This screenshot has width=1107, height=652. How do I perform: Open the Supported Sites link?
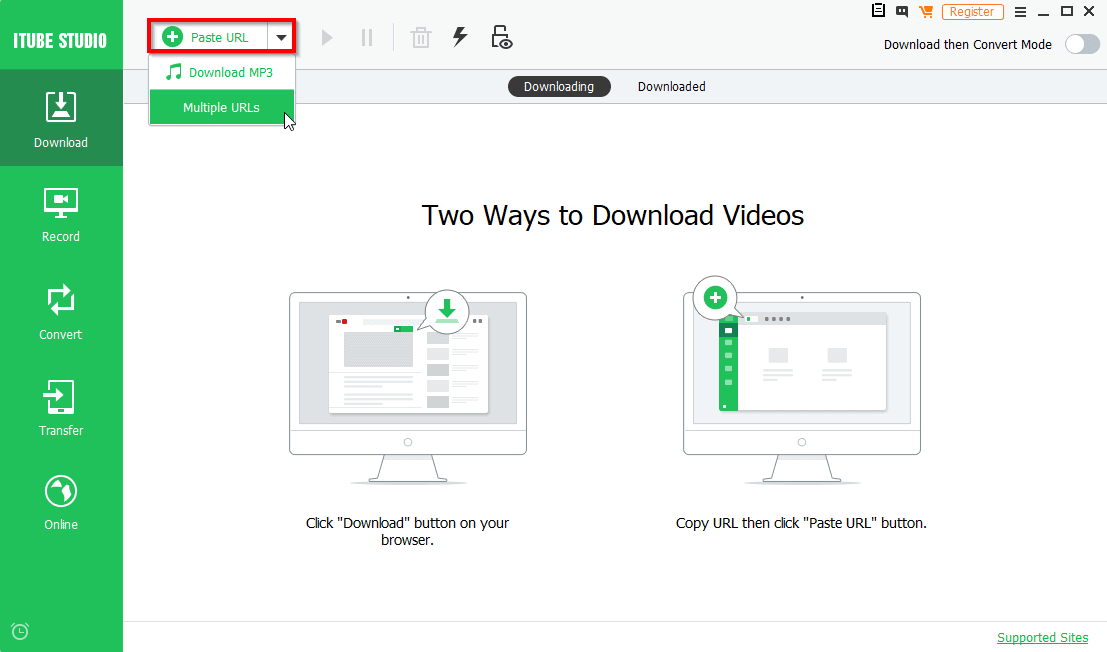pyautogui.click(x=1042, y=637)
